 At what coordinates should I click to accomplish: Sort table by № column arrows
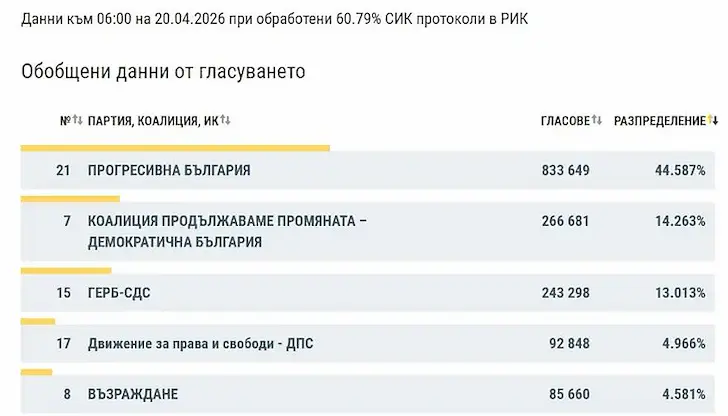click(77, 121)
